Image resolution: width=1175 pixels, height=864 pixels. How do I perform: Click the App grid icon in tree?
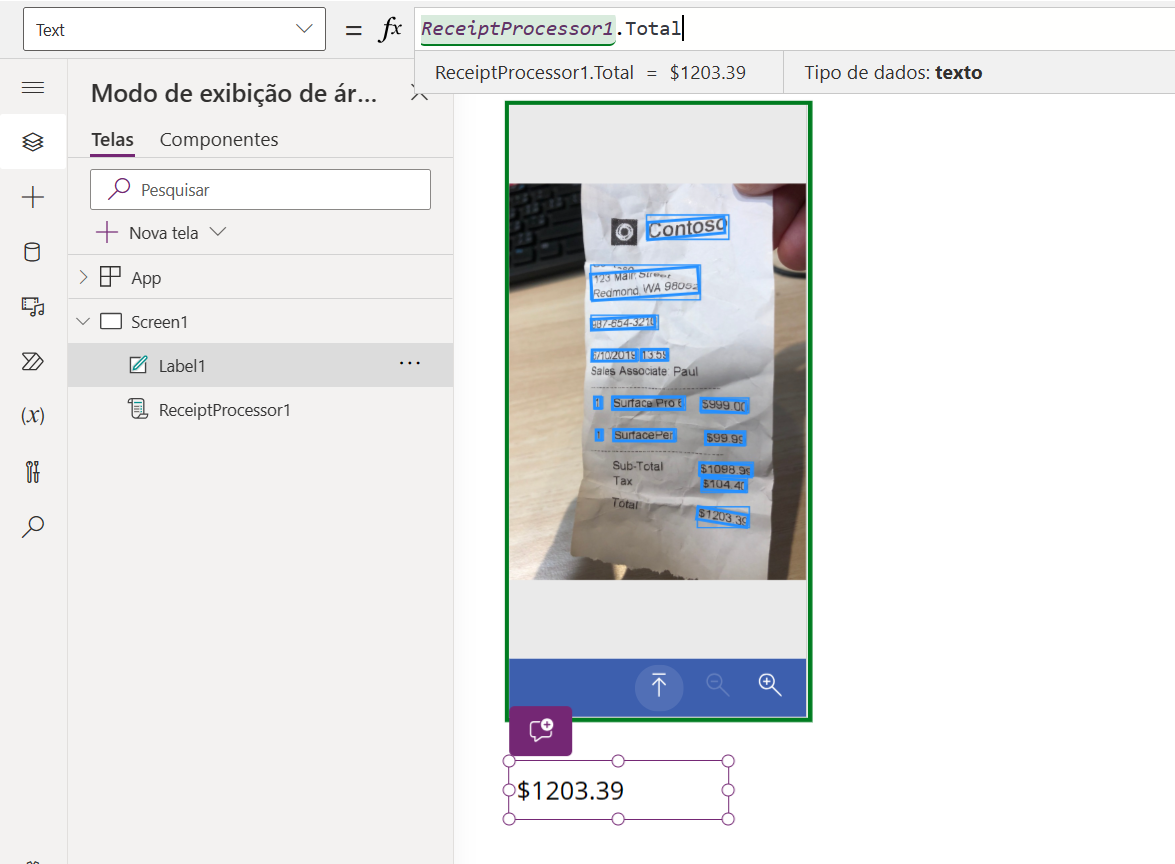[x=110, y=277]
